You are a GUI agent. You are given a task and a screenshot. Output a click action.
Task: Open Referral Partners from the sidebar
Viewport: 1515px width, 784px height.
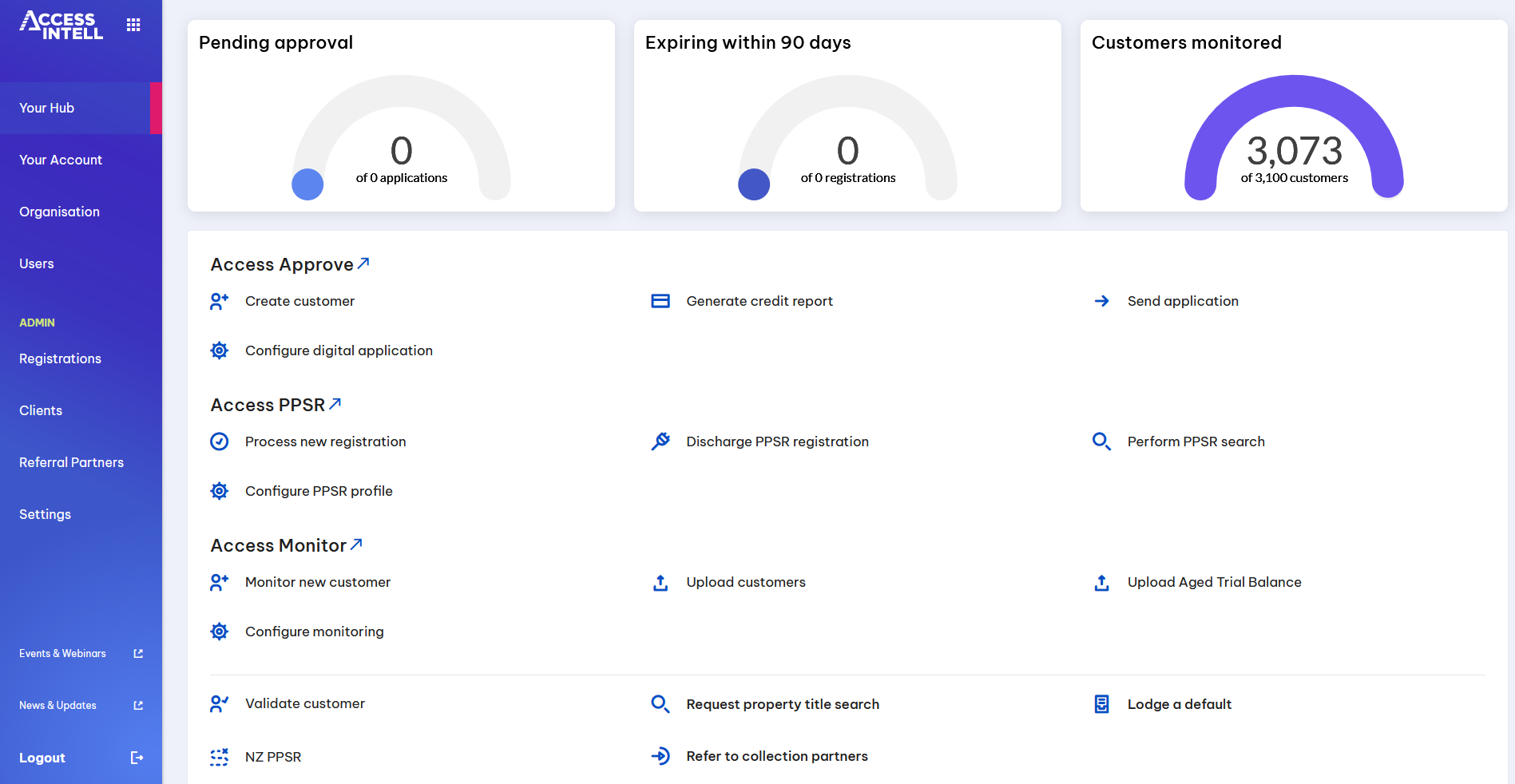click(x=71, y=462)
